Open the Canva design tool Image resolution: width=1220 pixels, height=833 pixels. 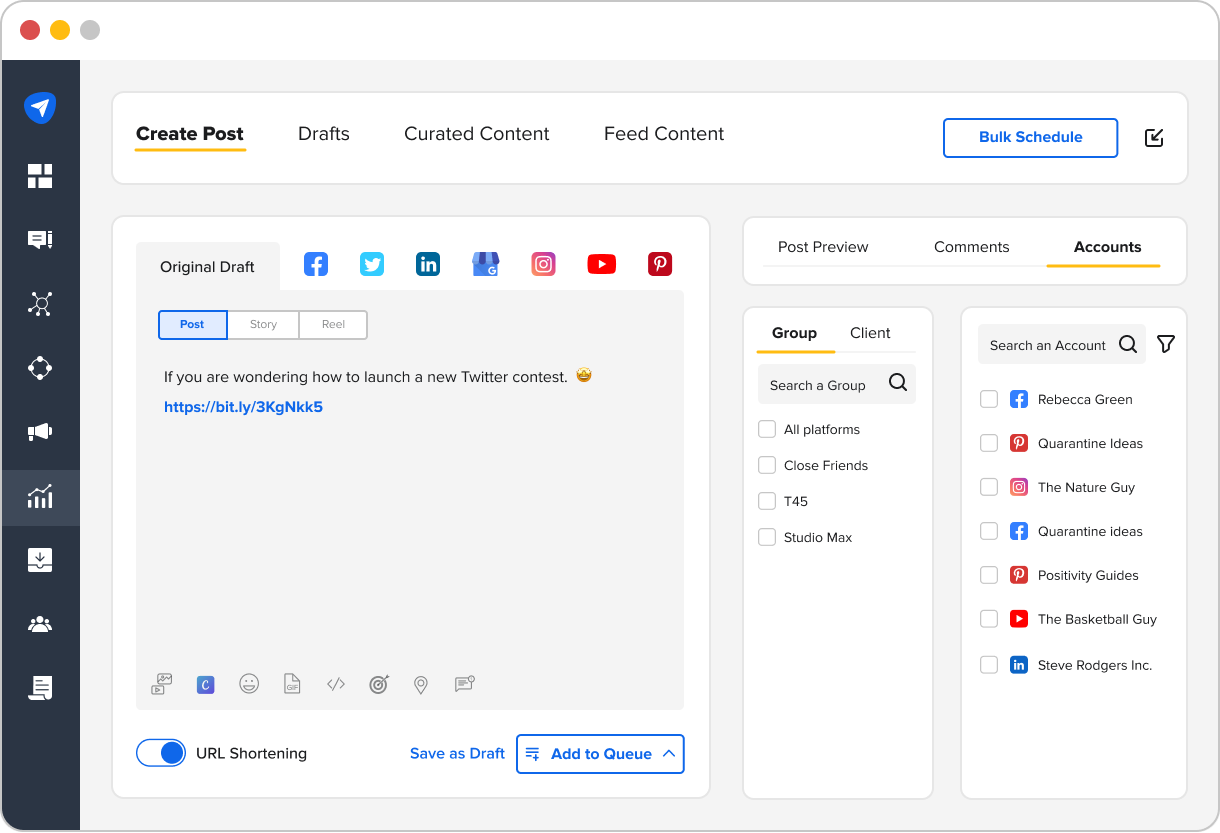click(205, 684)
